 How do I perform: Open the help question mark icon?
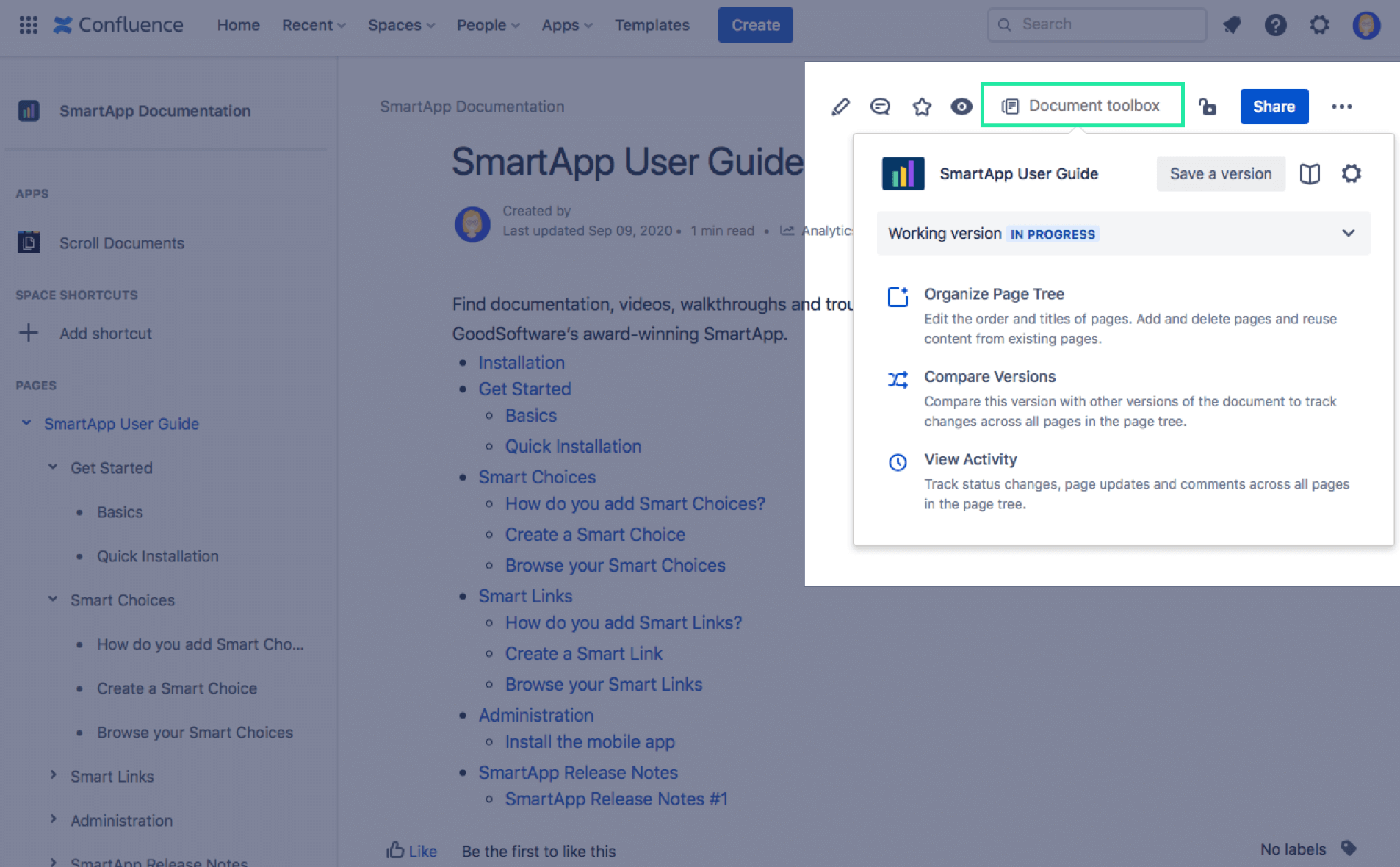point(1275,25)
